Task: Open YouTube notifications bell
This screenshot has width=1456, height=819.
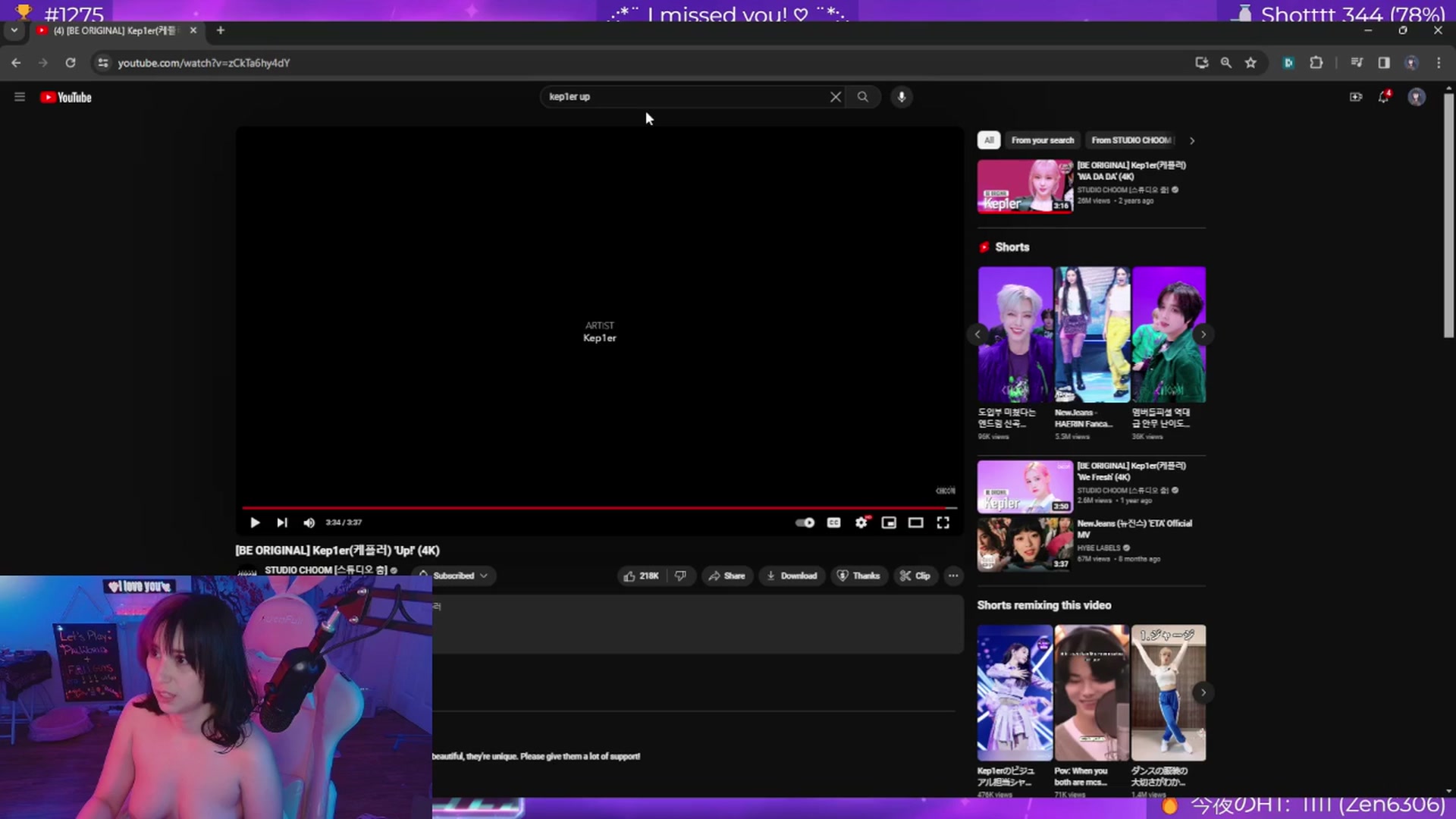Action: [1384, 97]
